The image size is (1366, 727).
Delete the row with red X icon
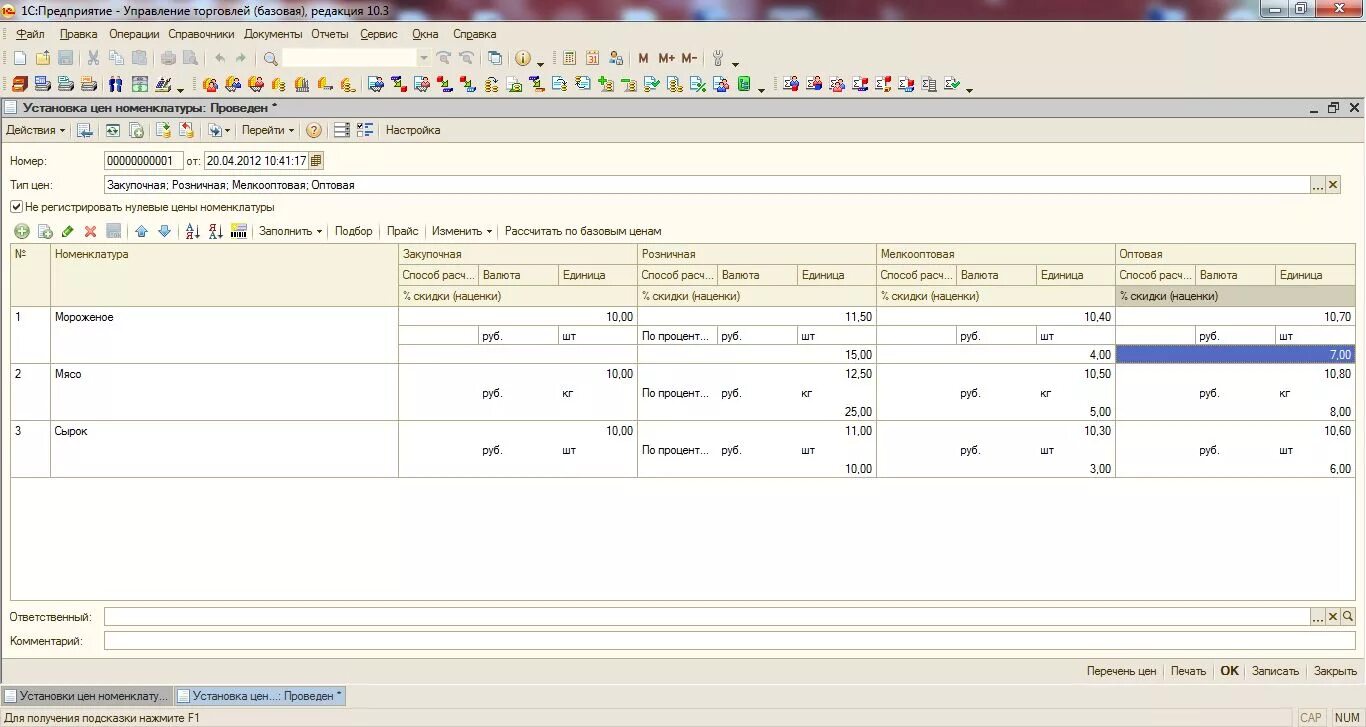click(x=91, y=231)
